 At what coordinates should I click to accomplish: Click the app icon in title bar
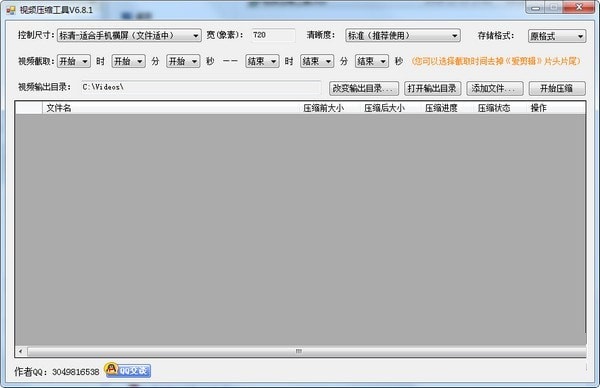(11, 10)
